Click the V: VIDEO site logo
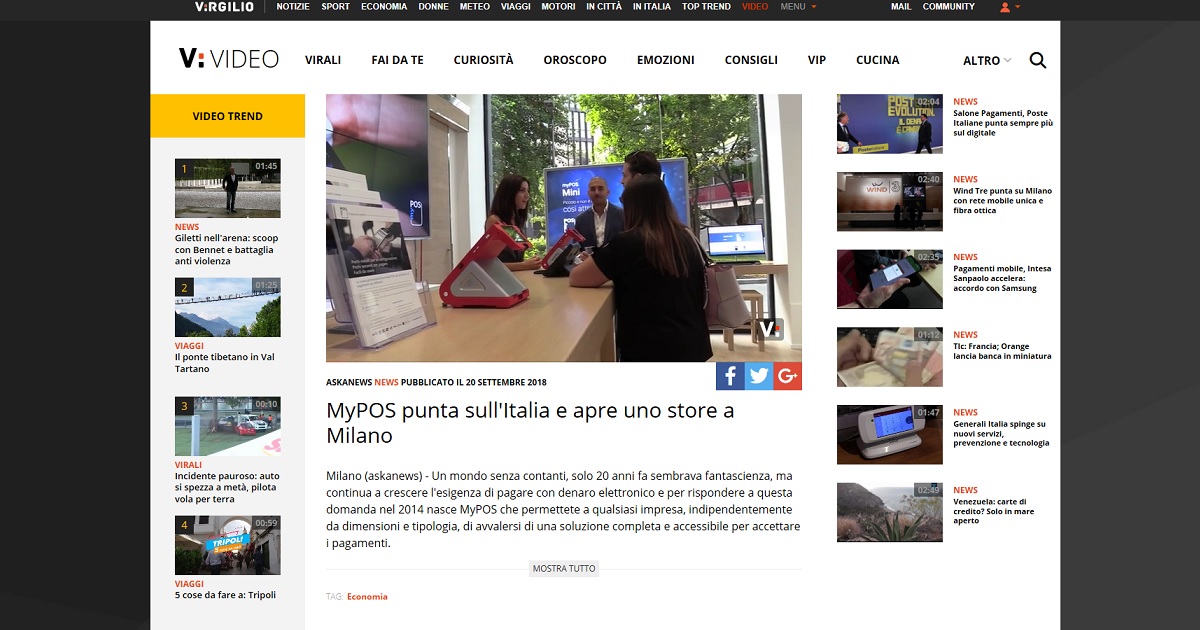This screenshot has width=1200, height=630. 229,59
